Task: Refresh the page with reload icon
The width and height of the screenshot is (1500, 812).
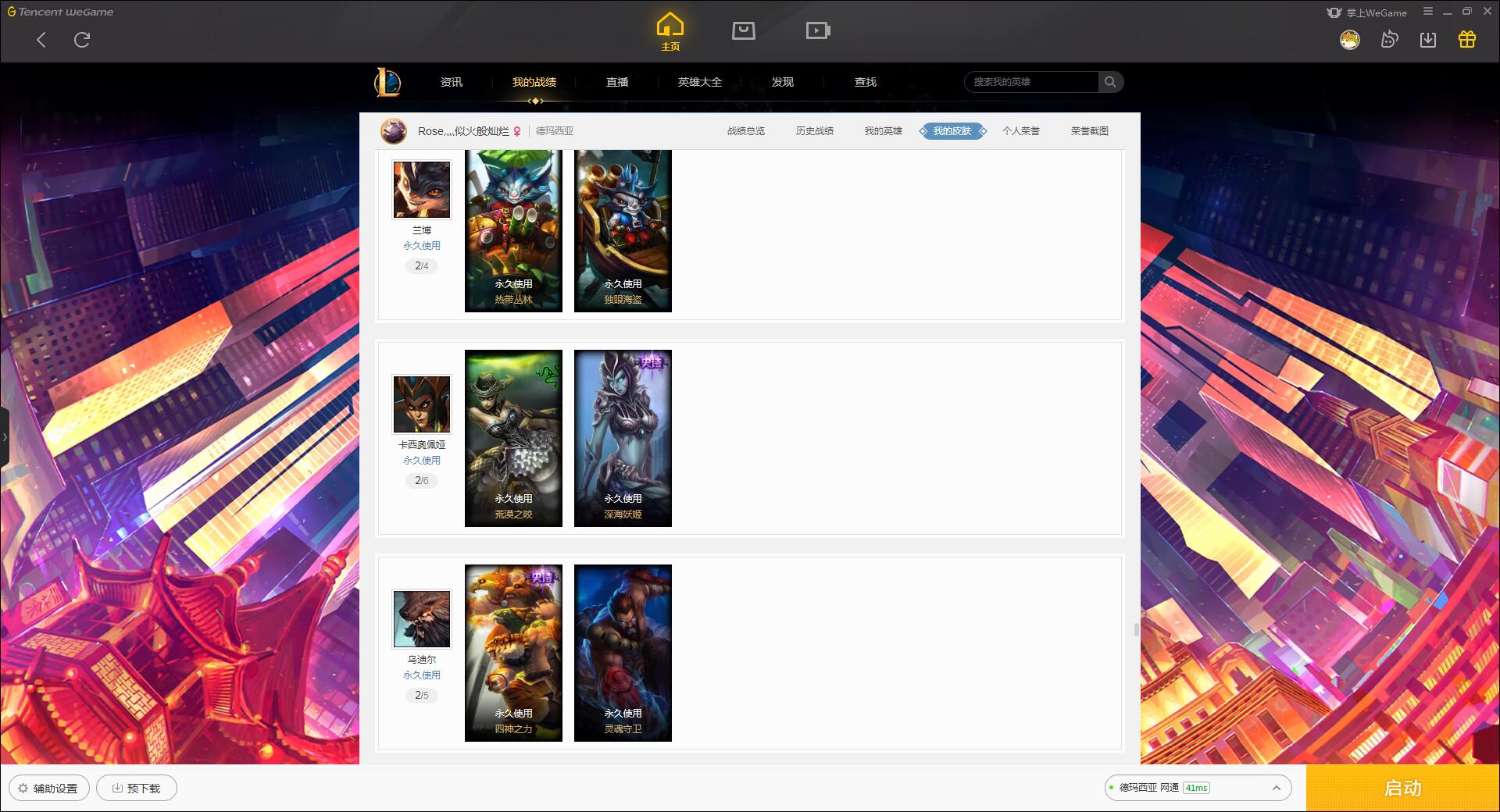Action: pos(82,40)
